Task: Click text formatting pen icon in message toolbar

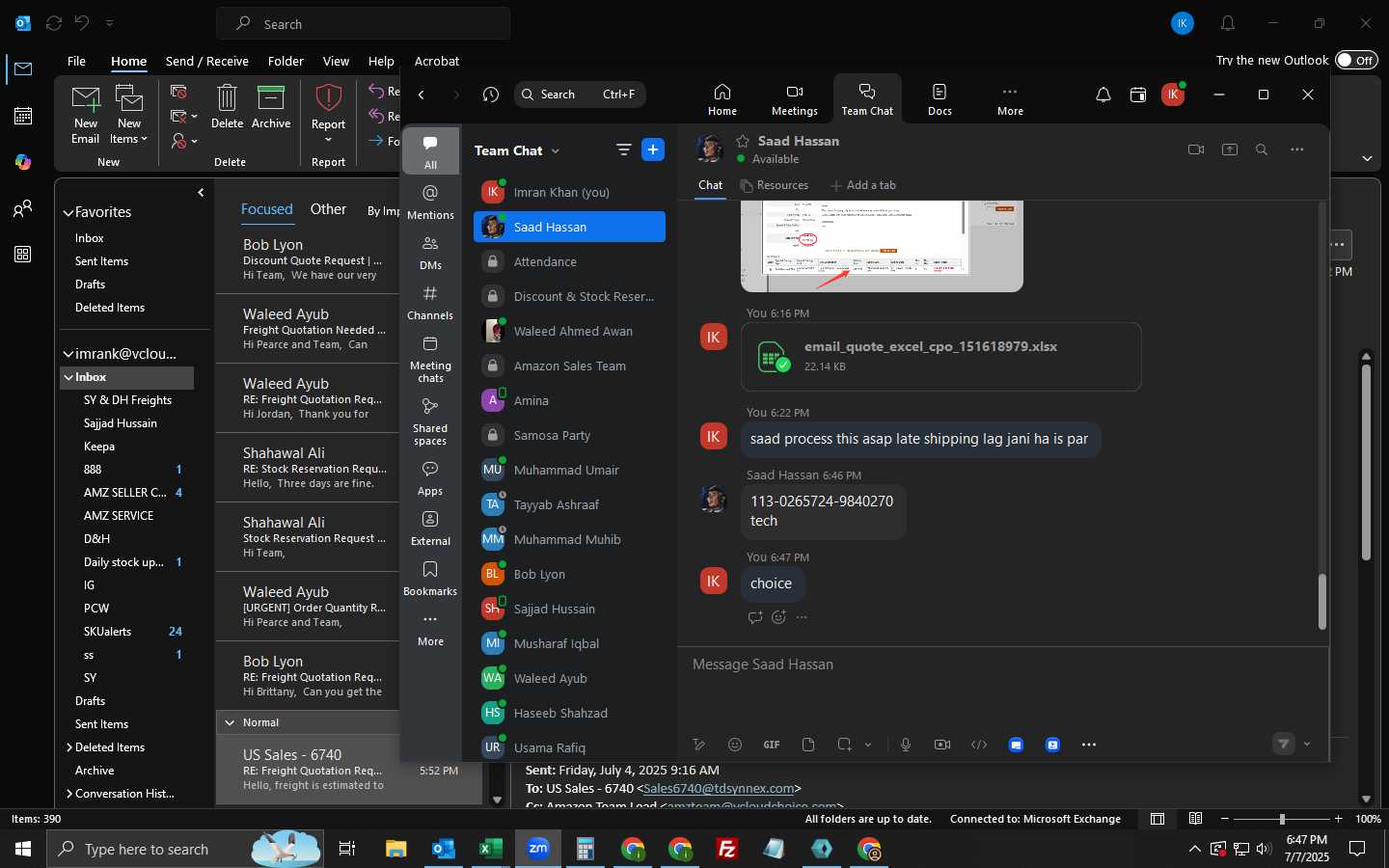Action: coord(699,745)
